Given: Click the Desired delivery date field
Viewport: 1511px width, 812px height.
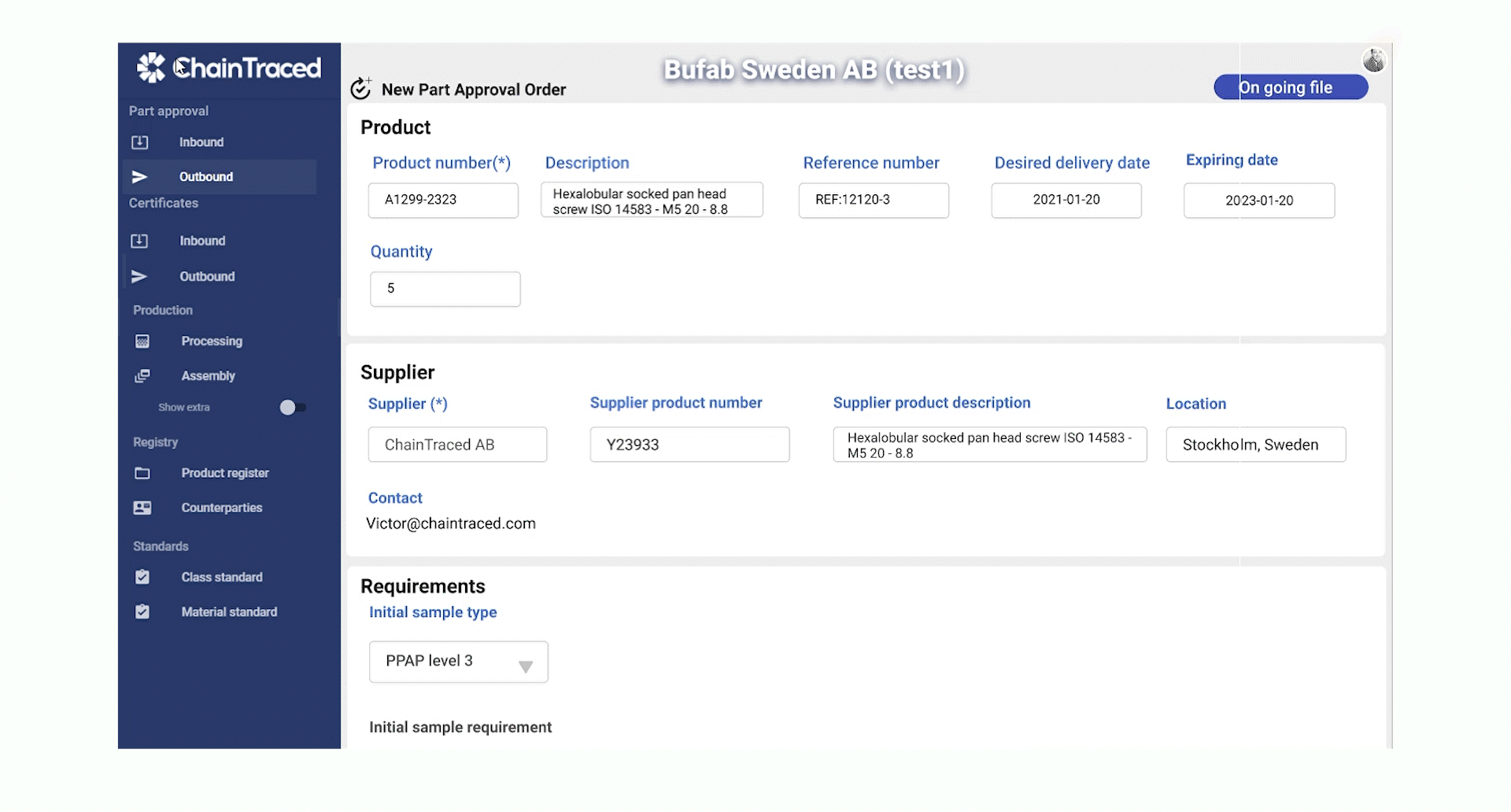Looking at the screenshot, I should 1066,200.
